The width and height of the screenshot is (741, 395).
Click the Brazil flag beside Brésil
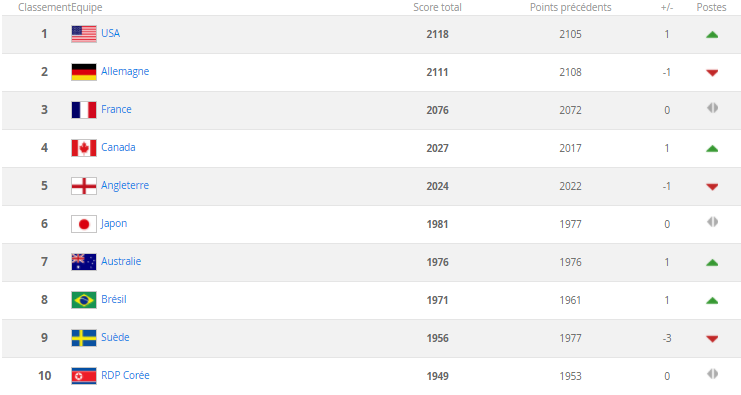tap(84, 300)
